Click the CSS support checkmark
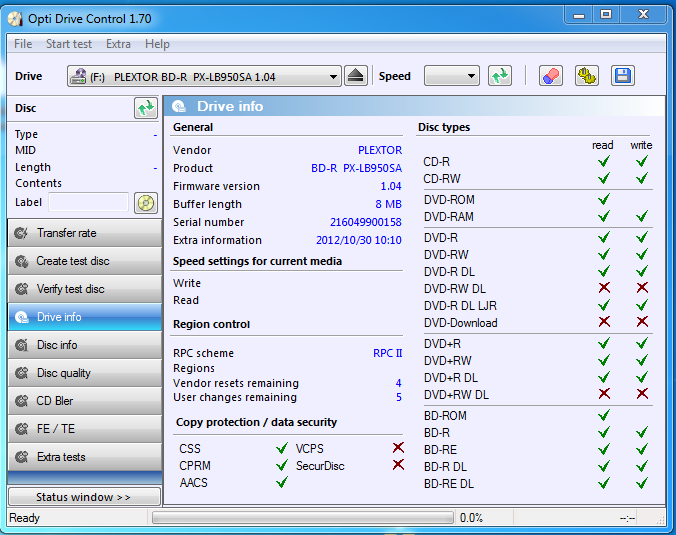The width and height of the screenshot is (676, 535). click(282, 448)
